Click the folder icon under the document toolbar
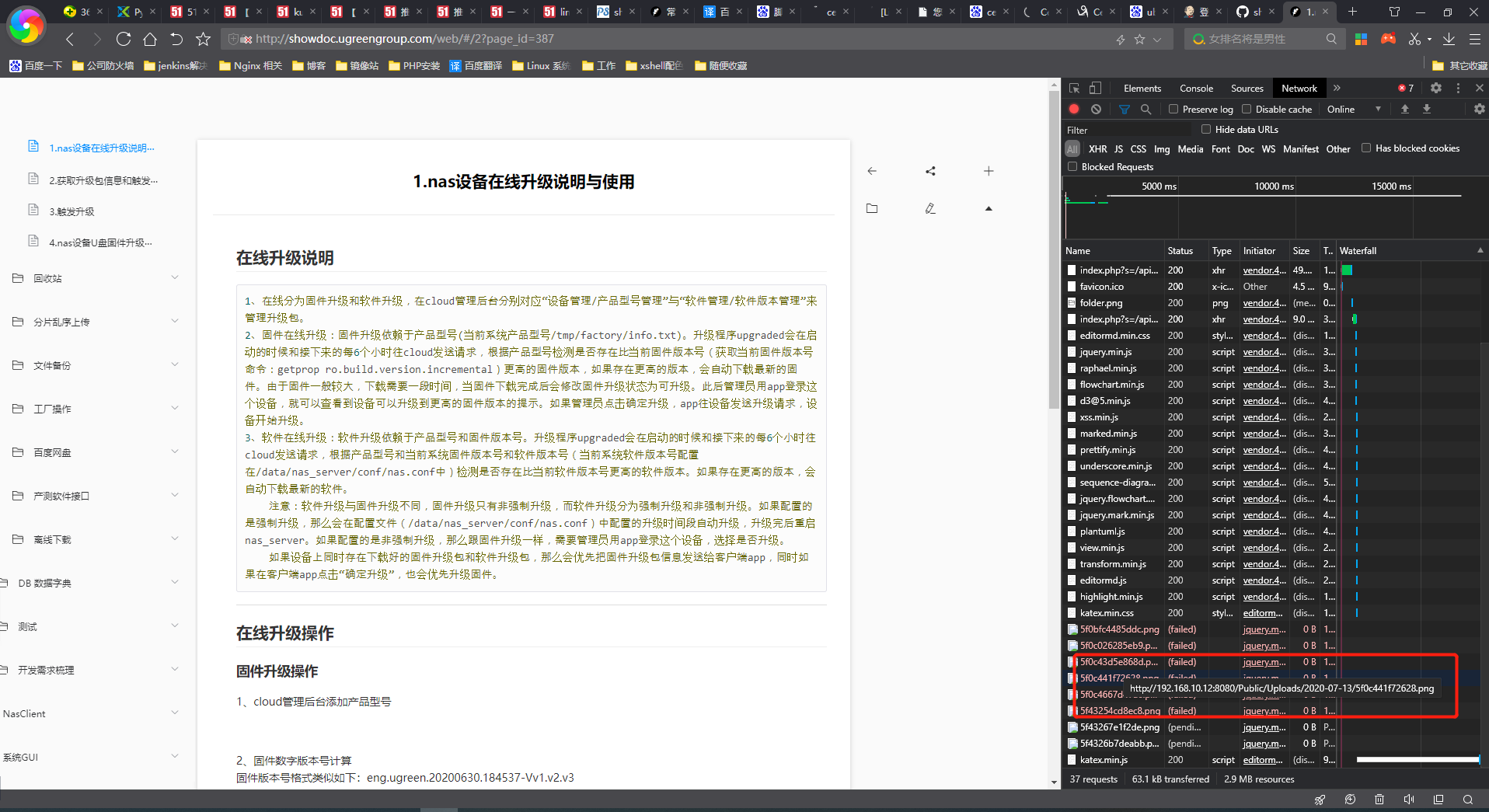 873,208
